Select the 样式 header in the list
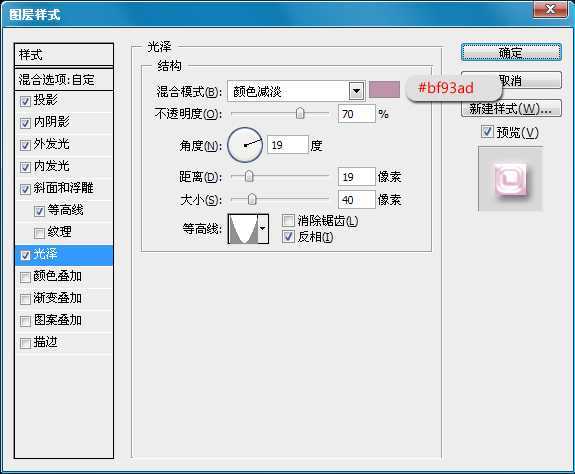Viewport: 575px width, 474px height. [x=64, y=55]
